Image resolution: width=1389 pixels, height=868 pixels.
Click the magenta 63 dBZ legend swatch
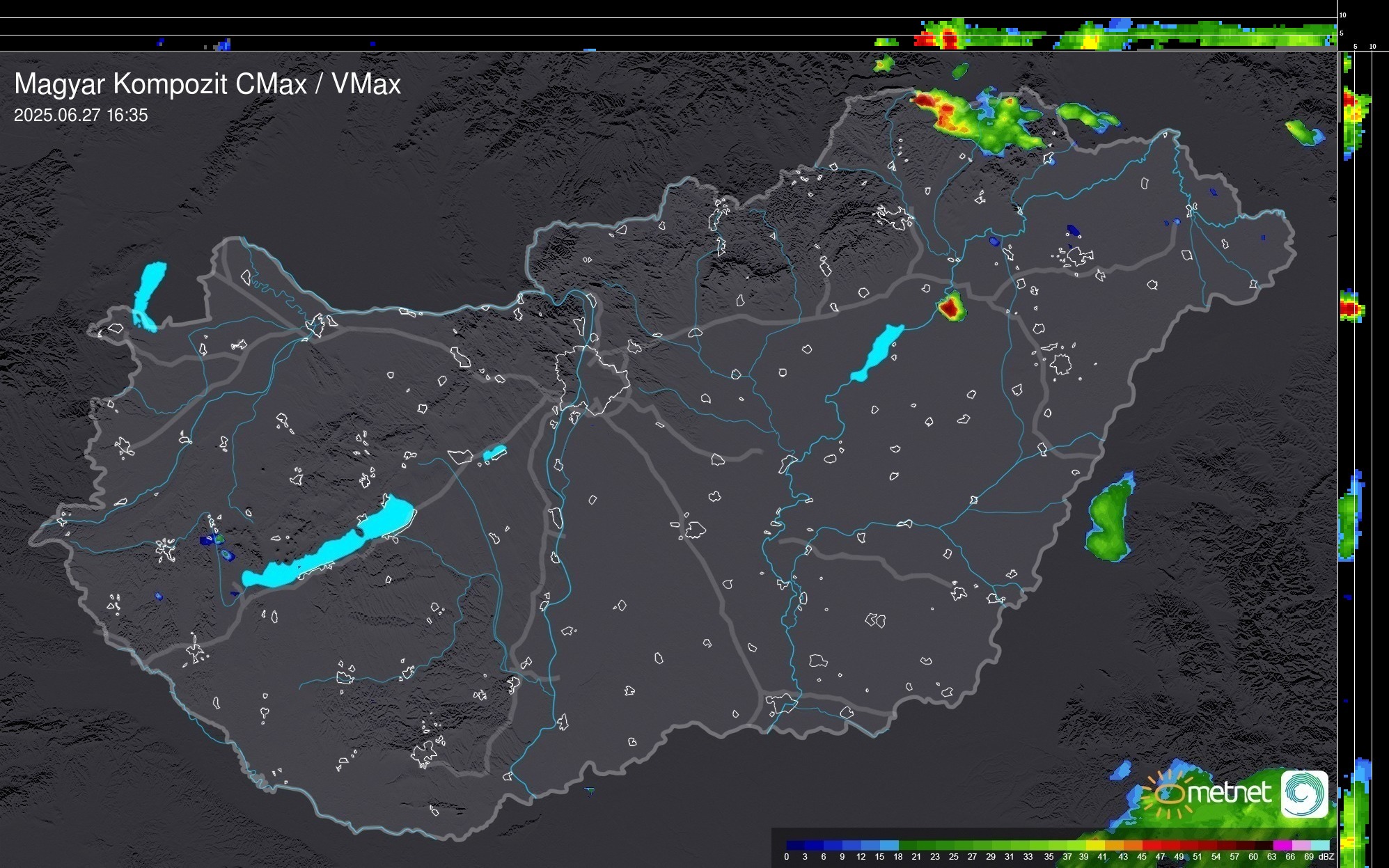(1281, 845)
